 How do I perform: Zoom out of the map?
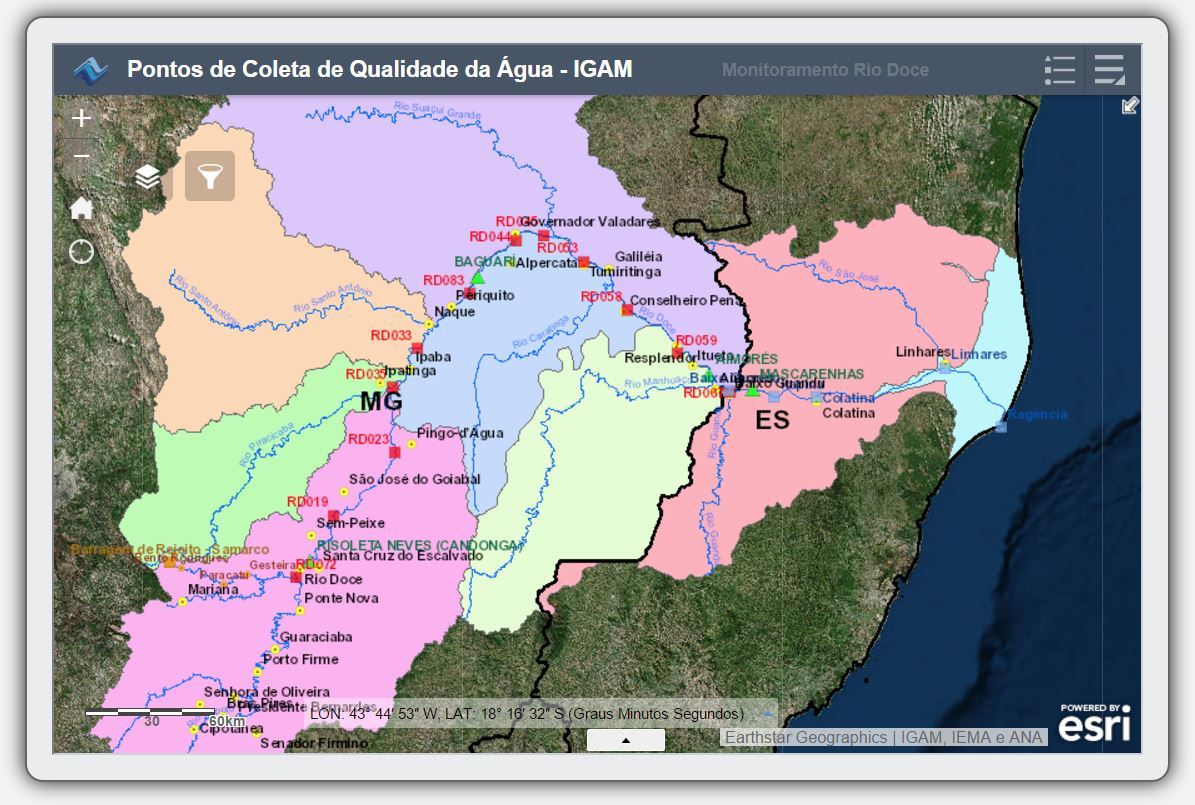81,157
